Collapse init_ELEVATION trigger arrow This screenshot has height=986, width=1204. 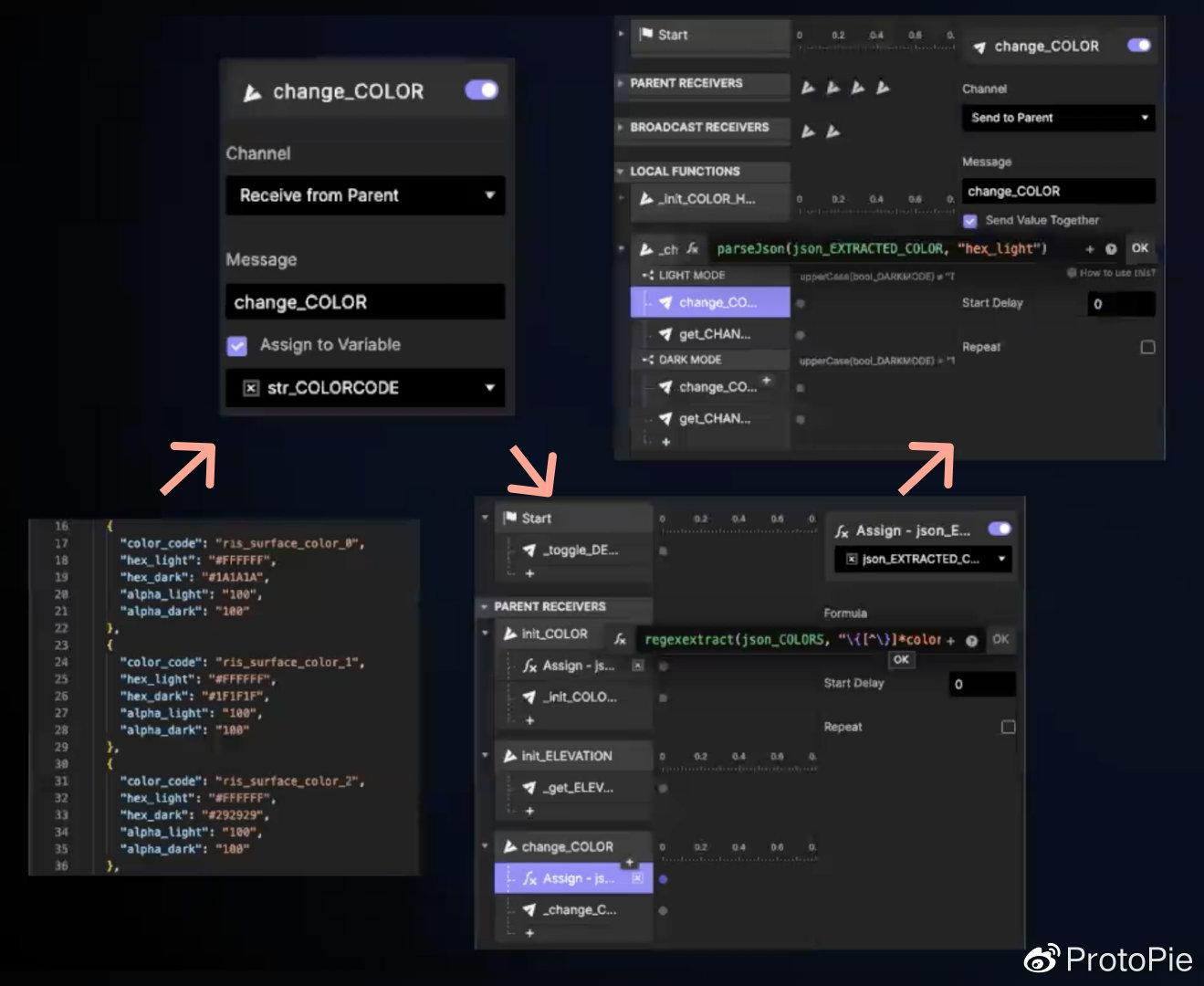[x=485, y=756]
